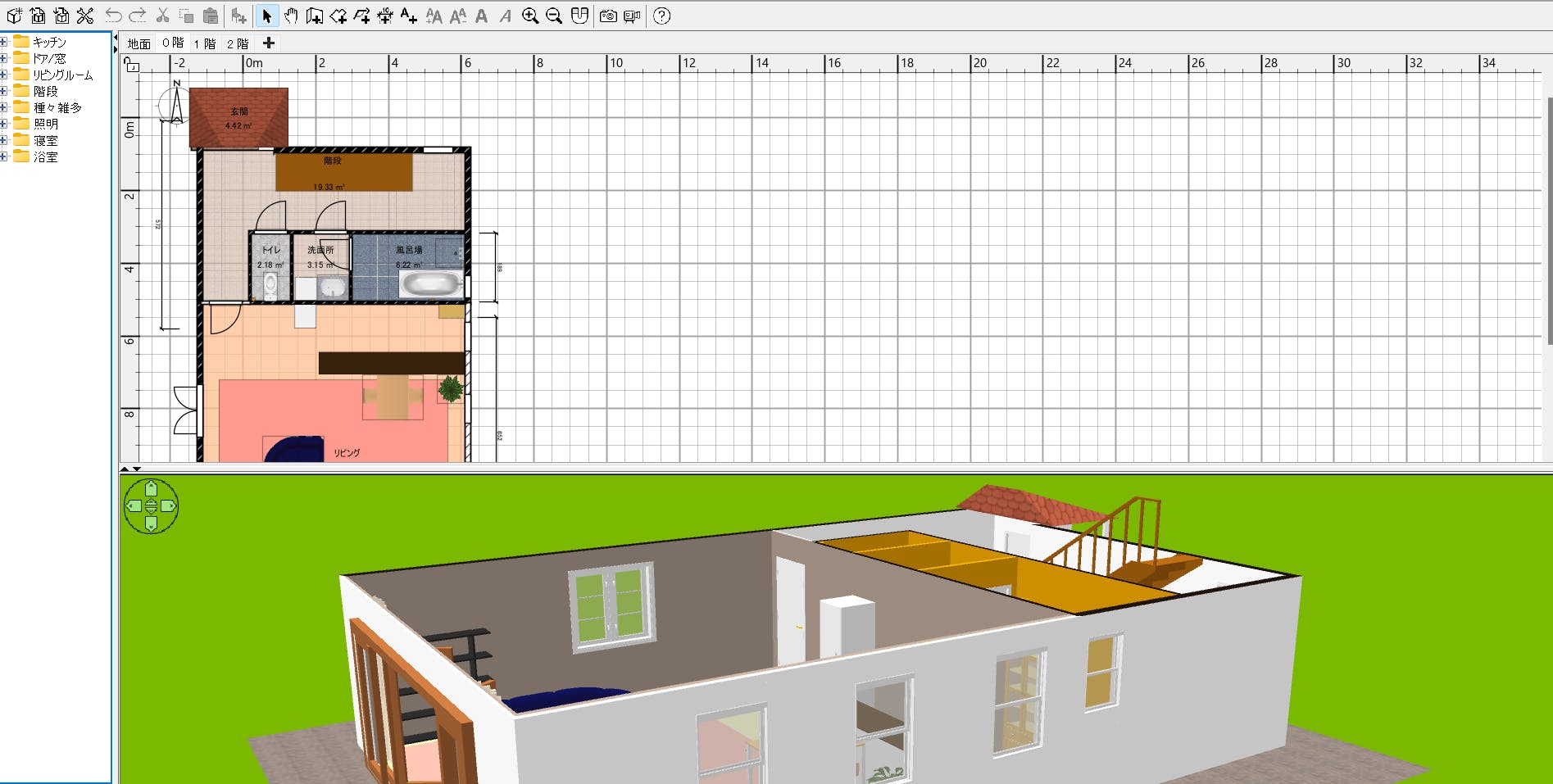Viewport: 1553px width, 784px height.
Task: Switch to the 1階 level tab
Action: pyautogui.click(x=205, y=43)
